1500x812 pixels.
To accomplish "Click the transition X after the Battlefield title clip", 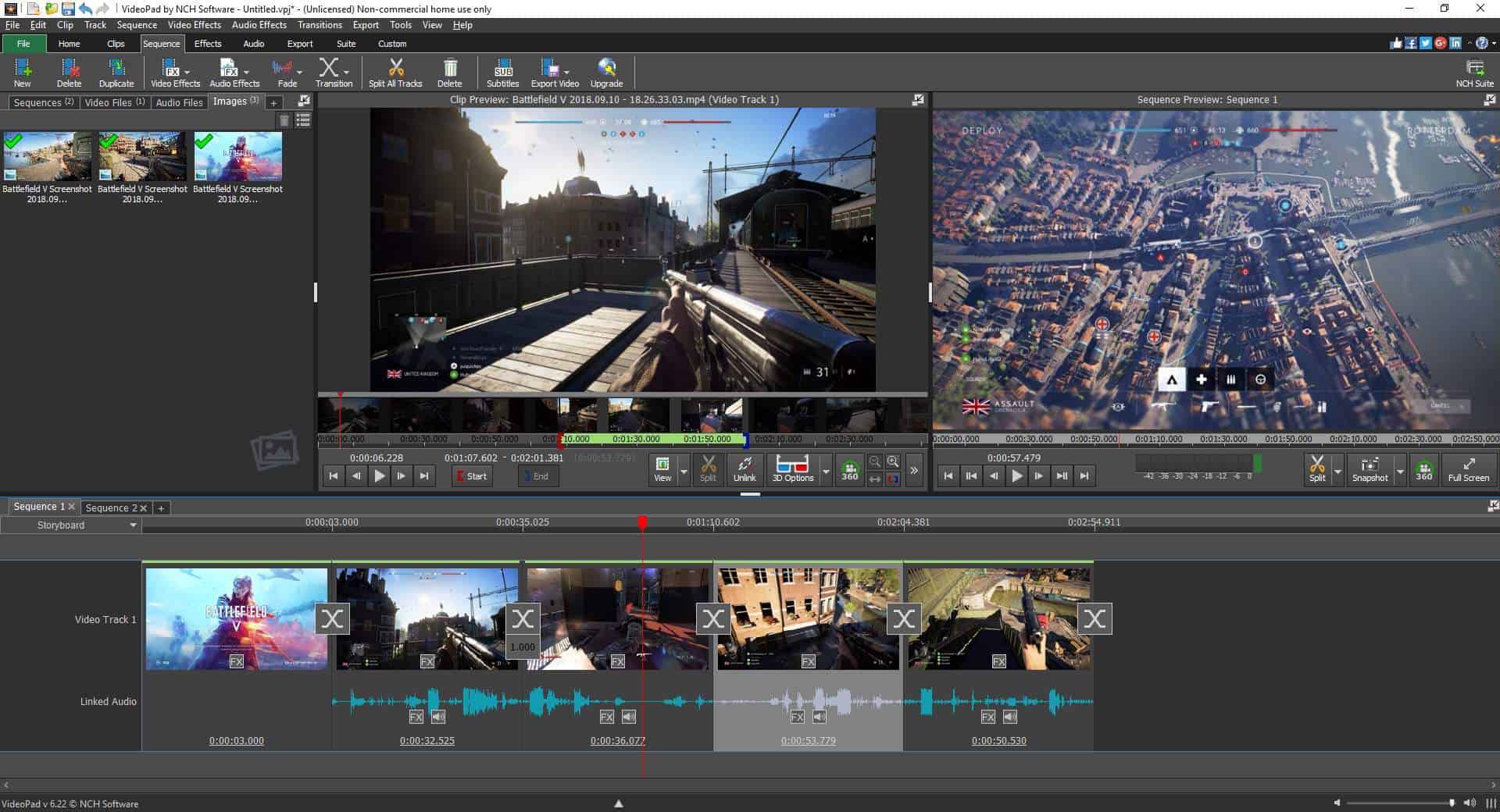I will click(332, 619).
